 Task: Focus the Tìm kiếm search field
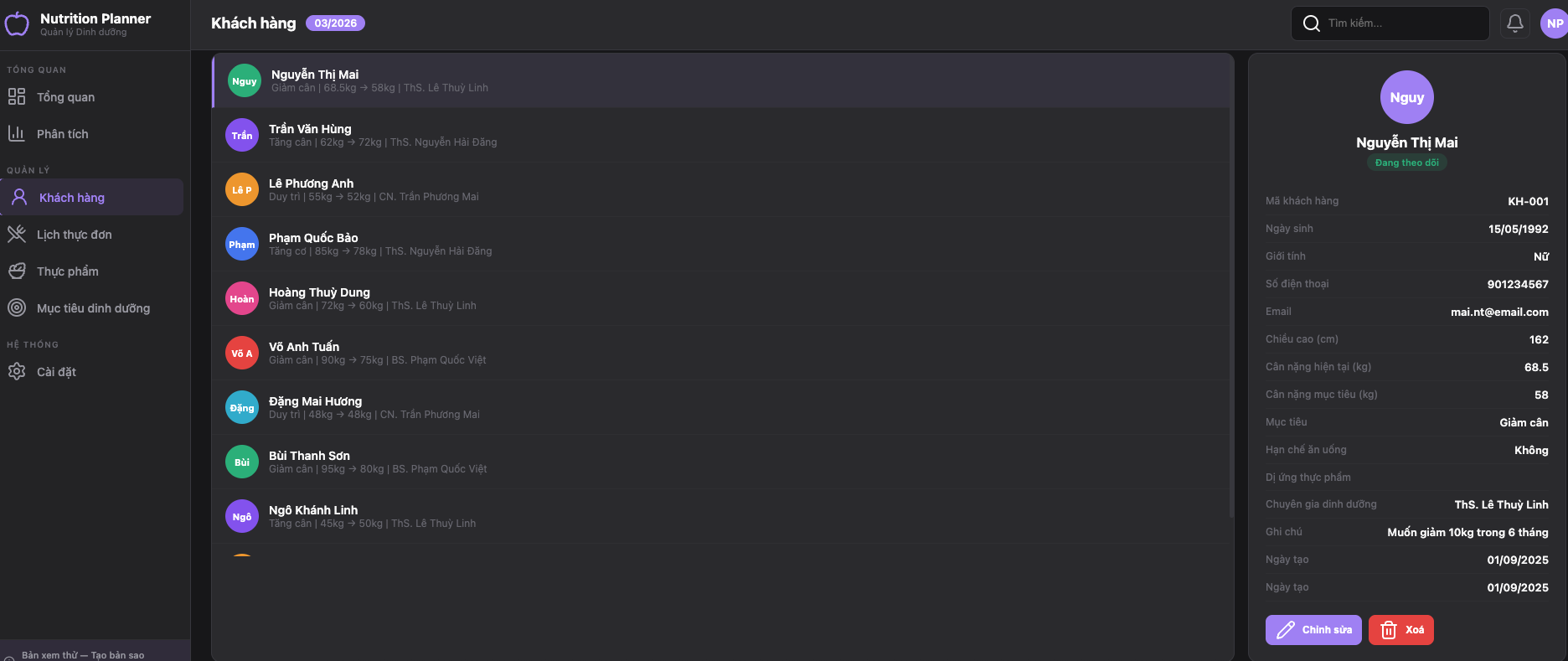[x=1390, y=23]
